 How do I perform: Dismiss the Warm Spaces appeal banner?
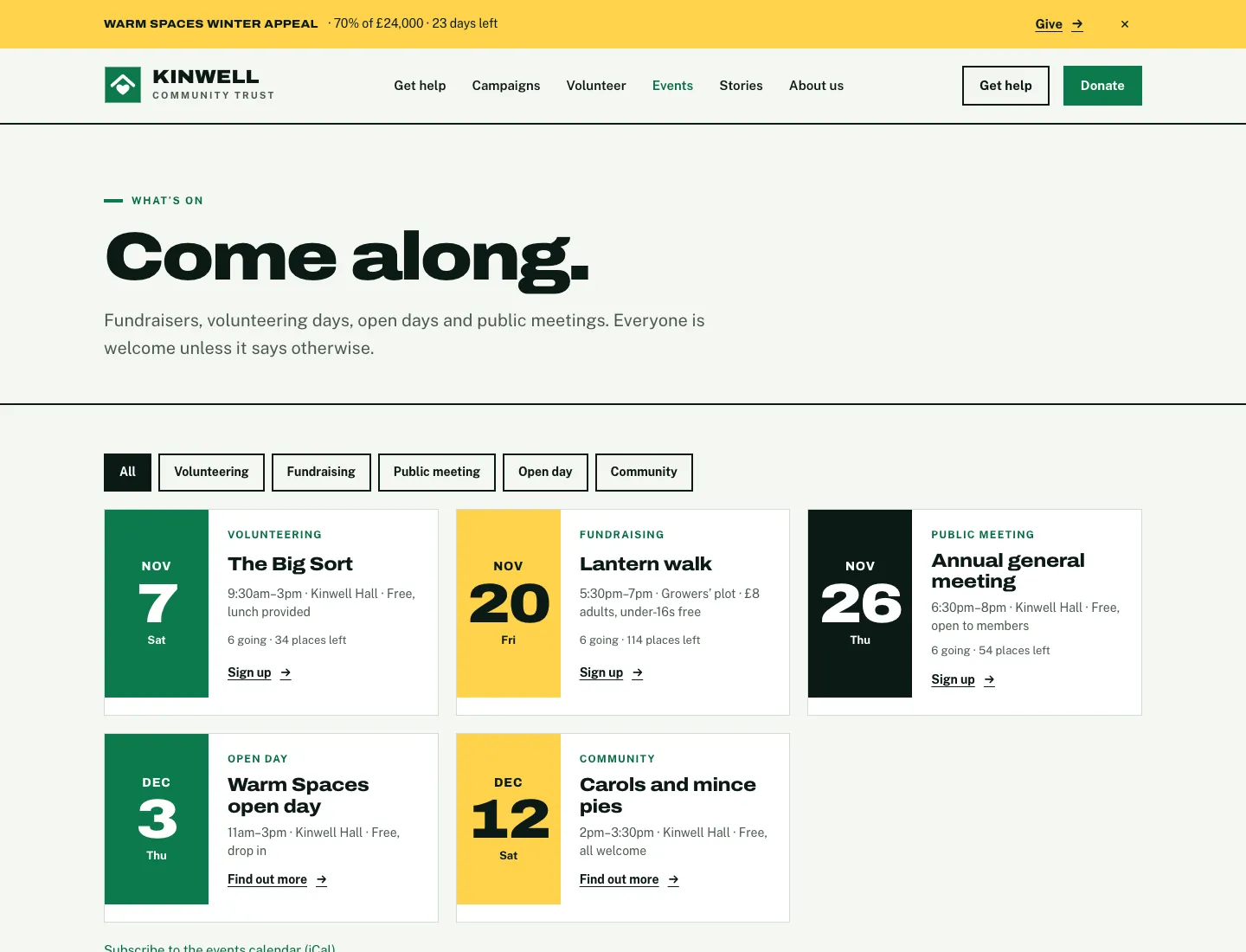1125,24
